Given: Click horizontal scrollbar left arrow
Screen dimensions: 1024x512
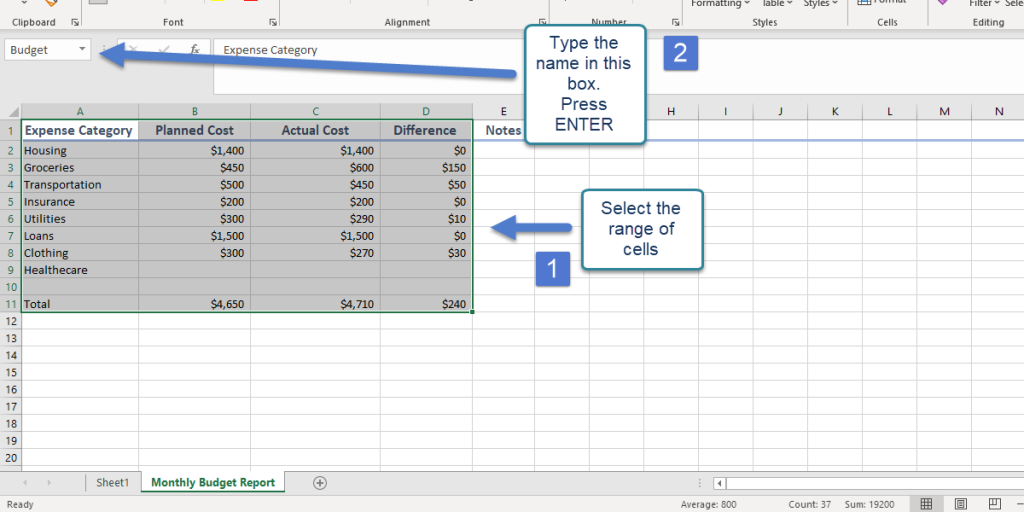Looking at the screenshot, I should [x=720, y=483].
